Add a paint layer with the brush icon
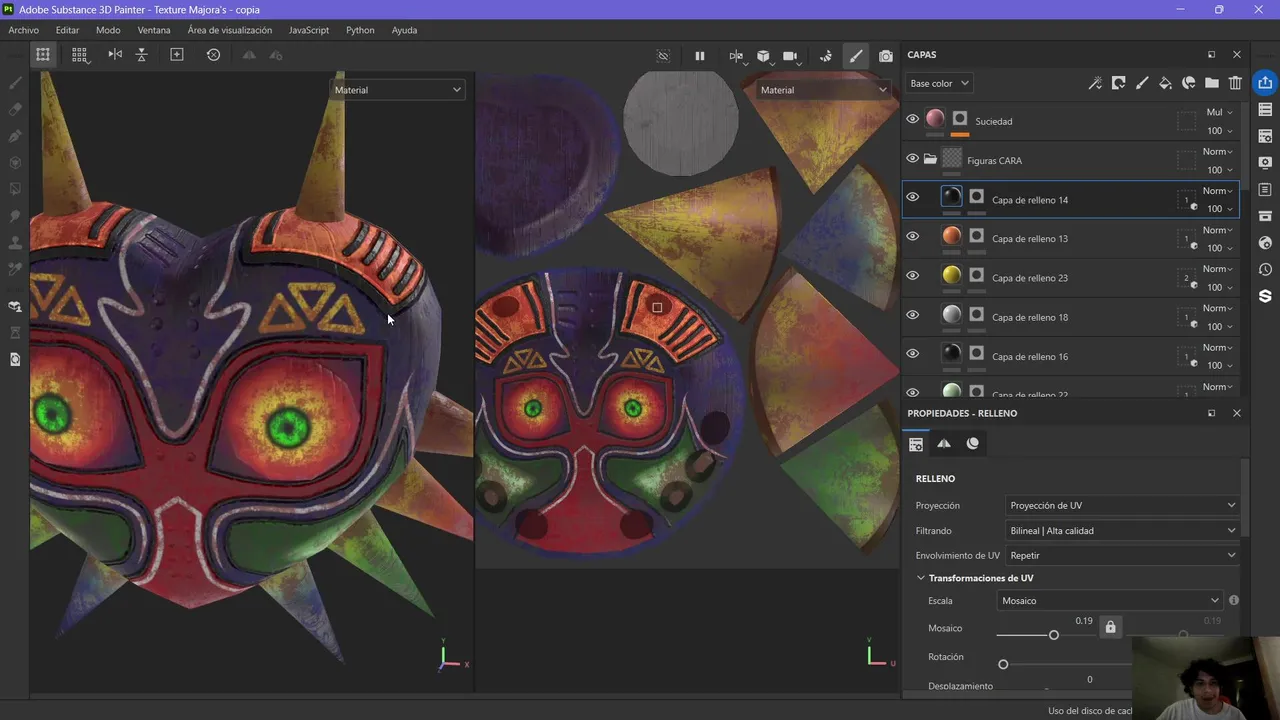 pyautogui.click(x=1142, y=83)
